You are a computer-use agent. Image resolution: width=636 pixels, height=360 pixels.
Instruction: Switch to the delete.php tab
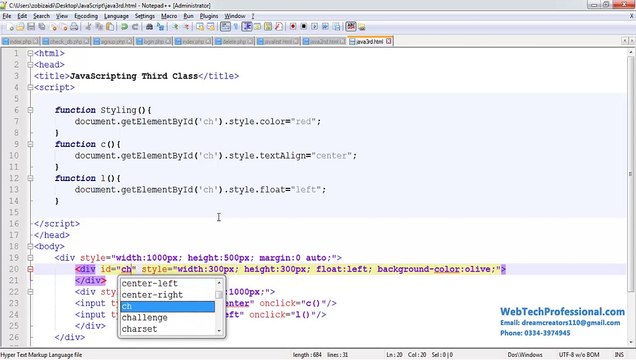pyautogui.click(x=234, y=41)
